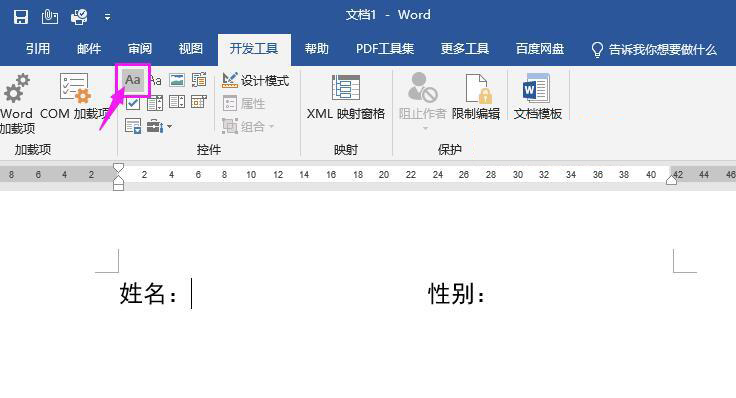Open Customize Quick Access Toolbar dropdown
This screenshot has width=736, height=398.
point(107,17)
